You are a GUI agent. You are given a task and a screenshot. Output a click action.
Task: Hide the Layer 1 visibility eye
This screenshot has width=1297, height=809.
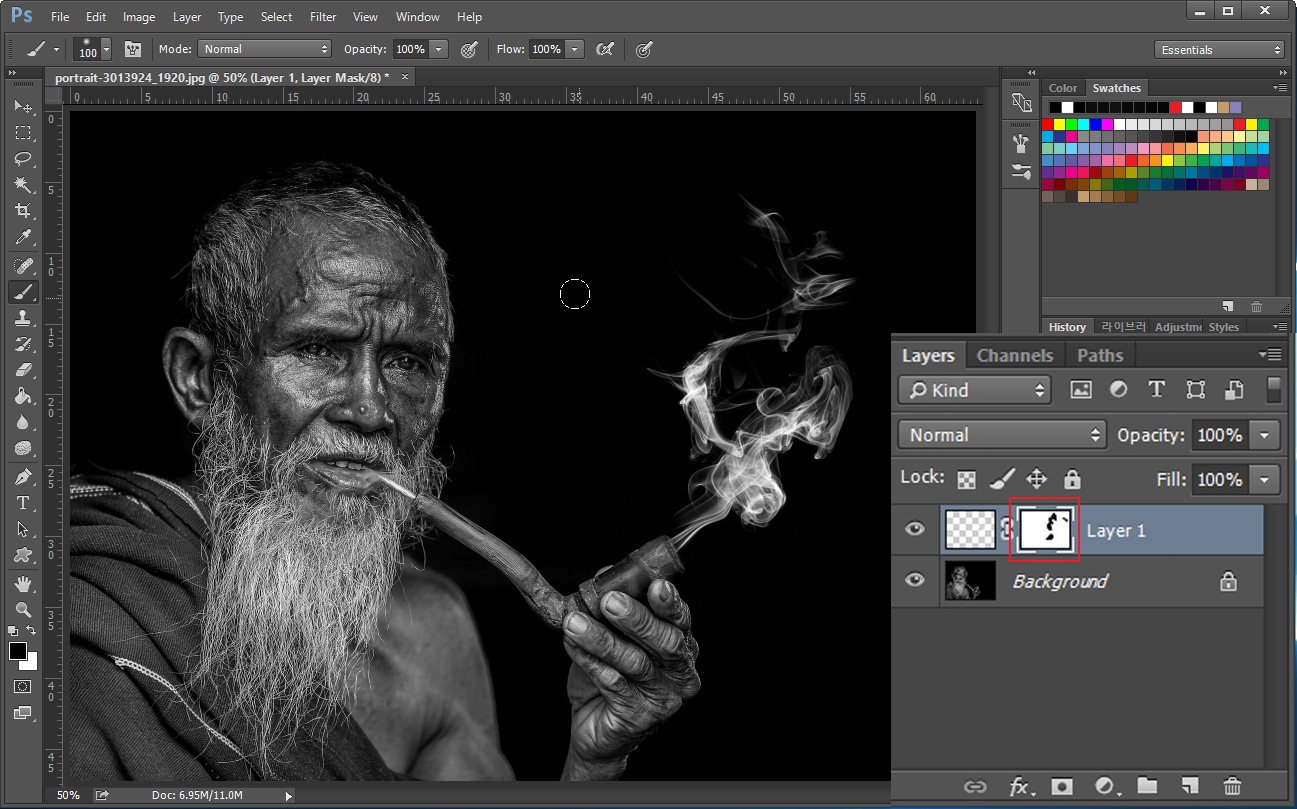tap(915, 530)
